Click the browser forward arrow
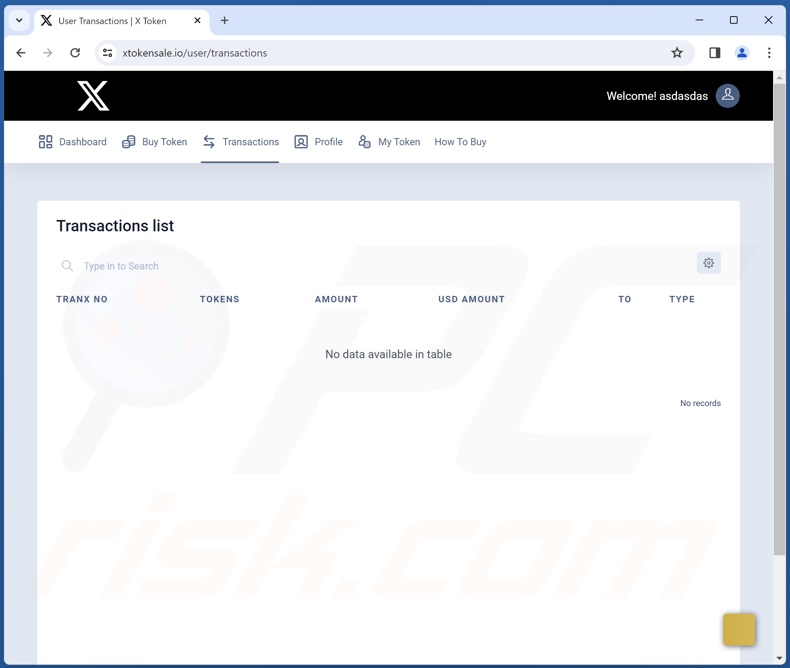 48,53
